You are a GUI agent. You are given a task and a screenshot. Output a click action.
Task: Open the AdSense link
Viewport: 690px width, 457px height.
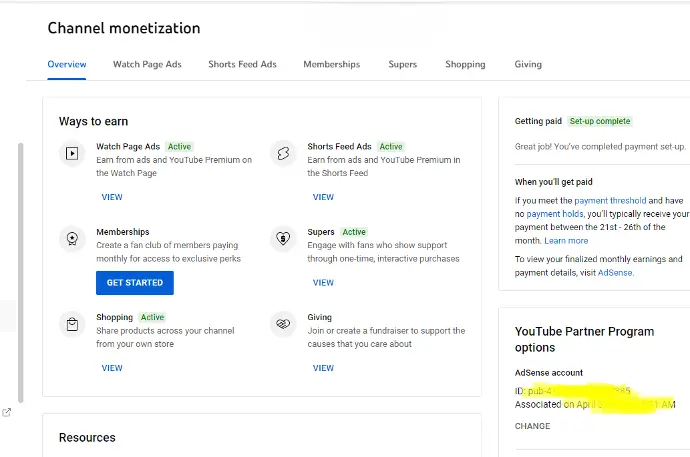pyautogui.click(x=615, y=273)
